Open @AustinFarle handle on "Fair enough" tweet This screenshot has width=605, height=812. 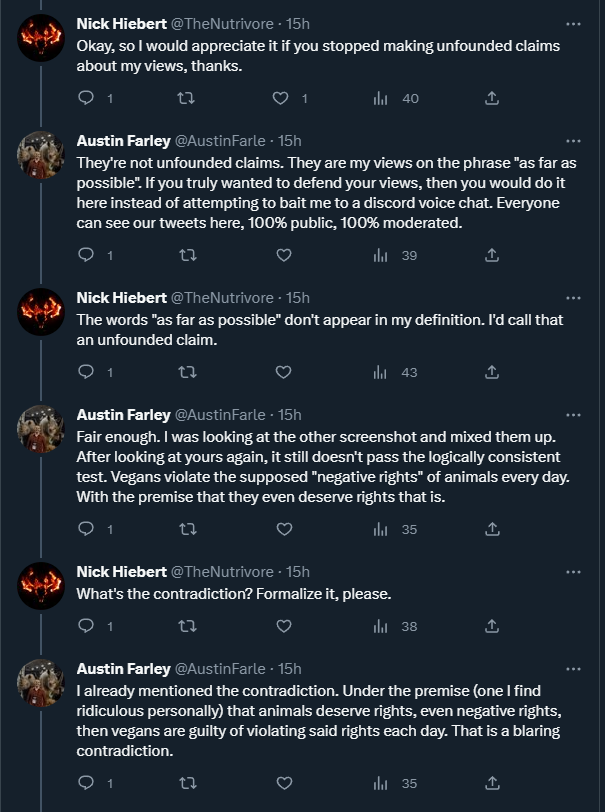(221, 414)
